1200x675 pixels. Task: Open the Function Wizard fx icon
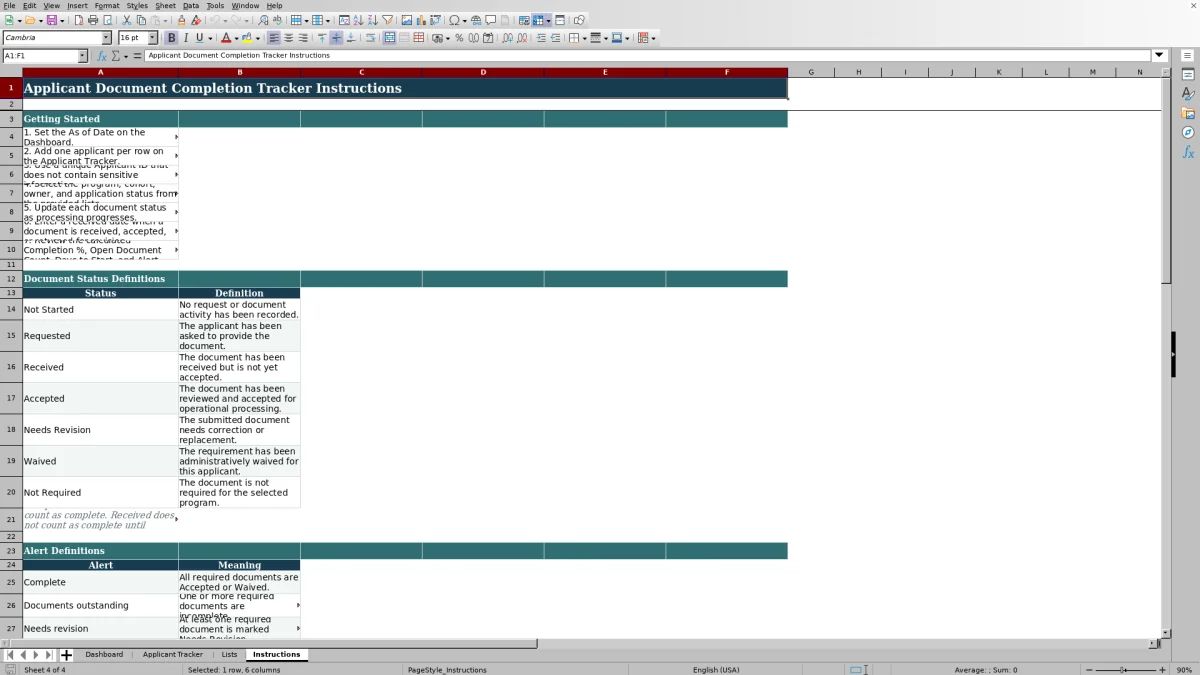(102, 56)
